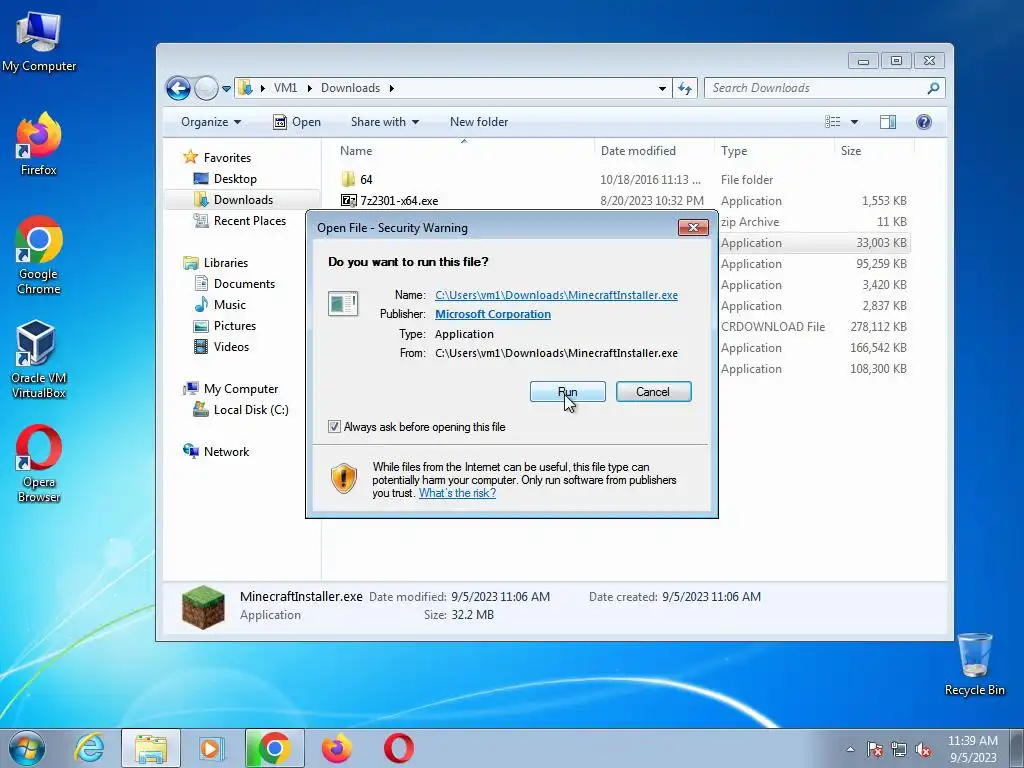Open Internet Explorer from taskbar
The width and height of the screenshot is (1024, 768).
[x=89, y=748]
